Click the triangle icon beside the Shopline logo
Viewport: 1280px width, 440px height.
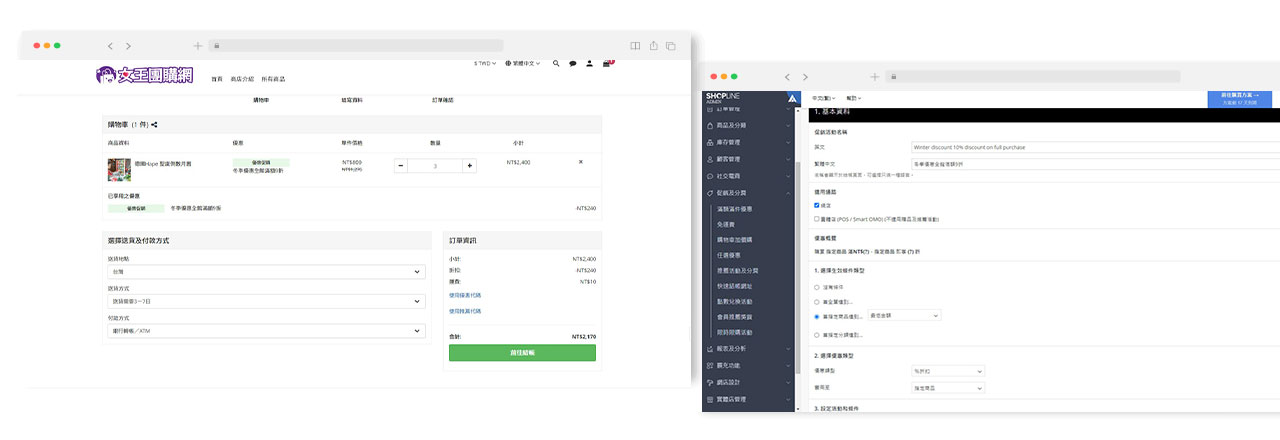click(x=792, y=98)
